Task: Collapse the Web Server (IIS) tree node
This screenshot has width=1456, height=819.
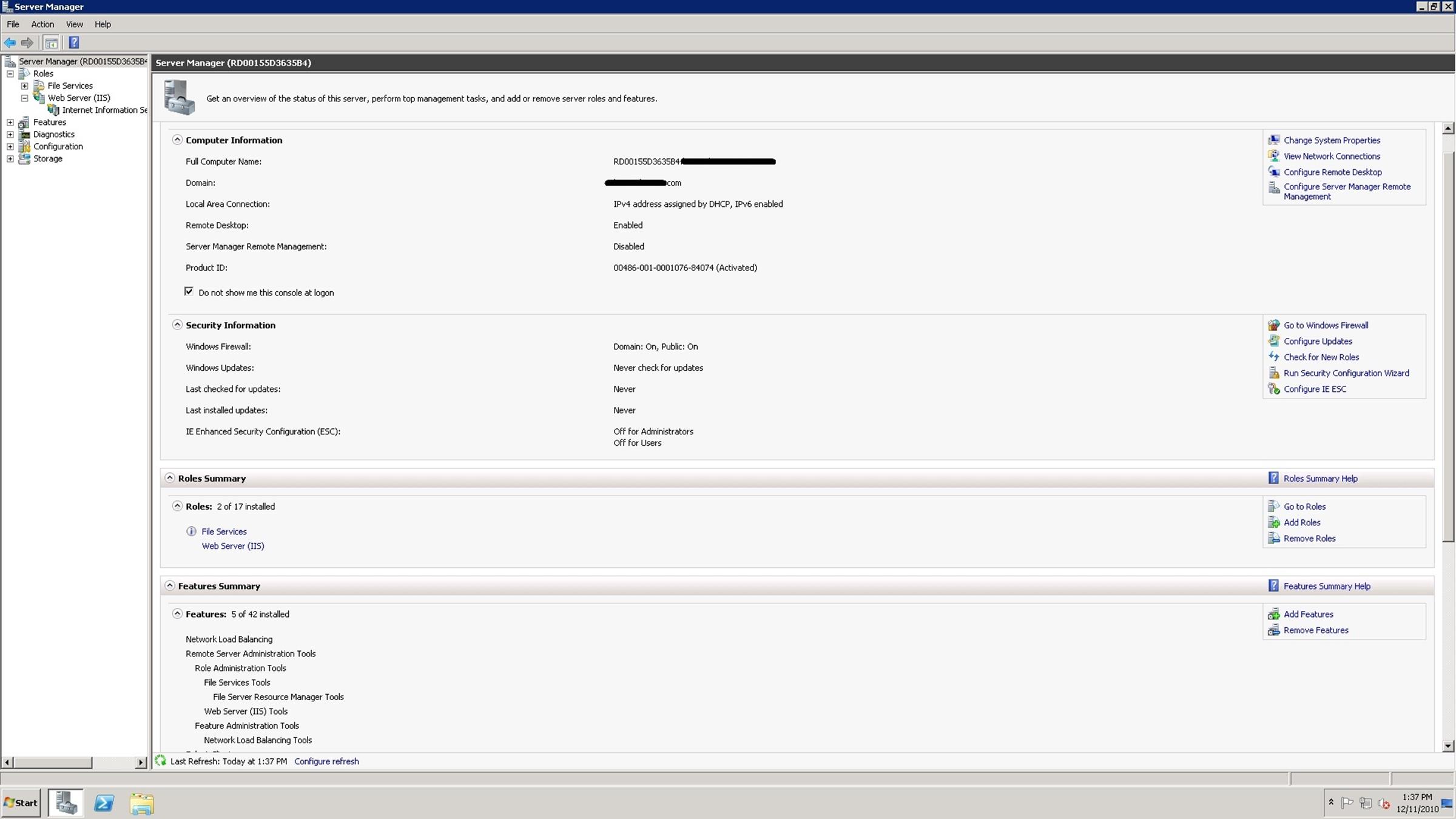Action: 25,98
